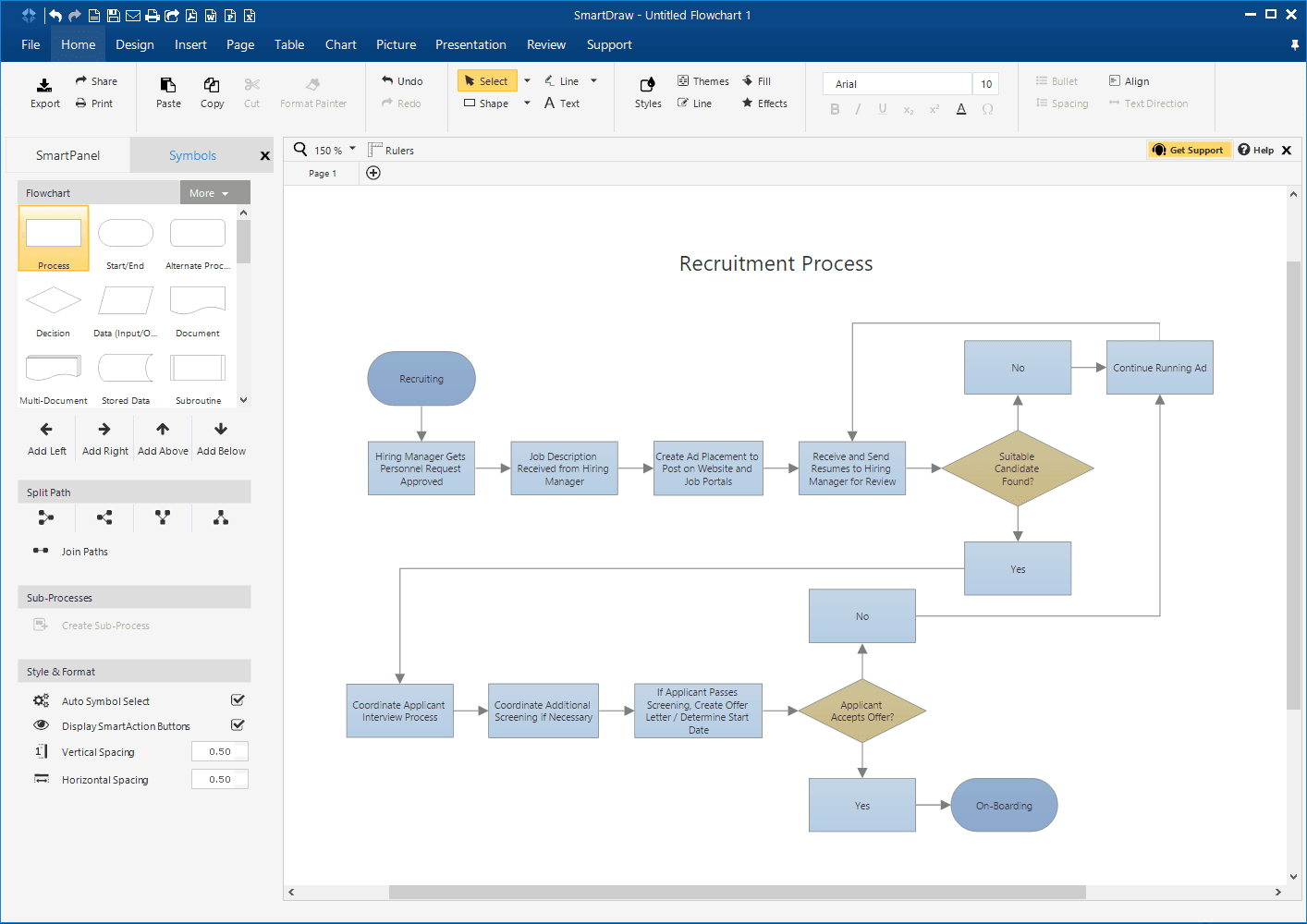Open the Shape tool dropdown arrow
The image size is (1307, 924).
coord(527,103)
